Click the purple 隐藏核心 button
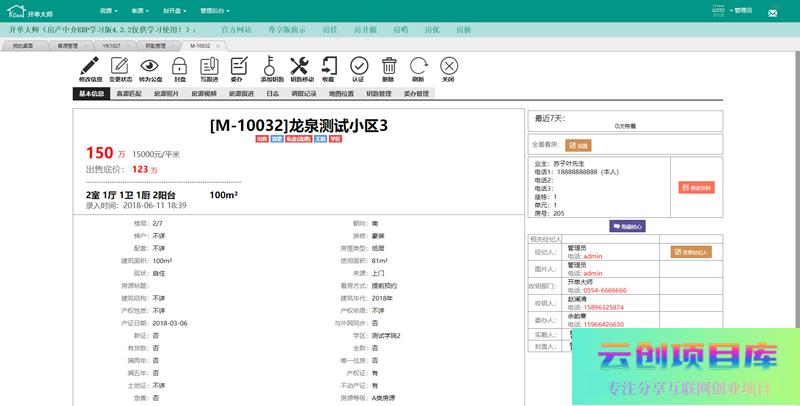The height and width of the screenshot is (406, 800). click(627, 226)
